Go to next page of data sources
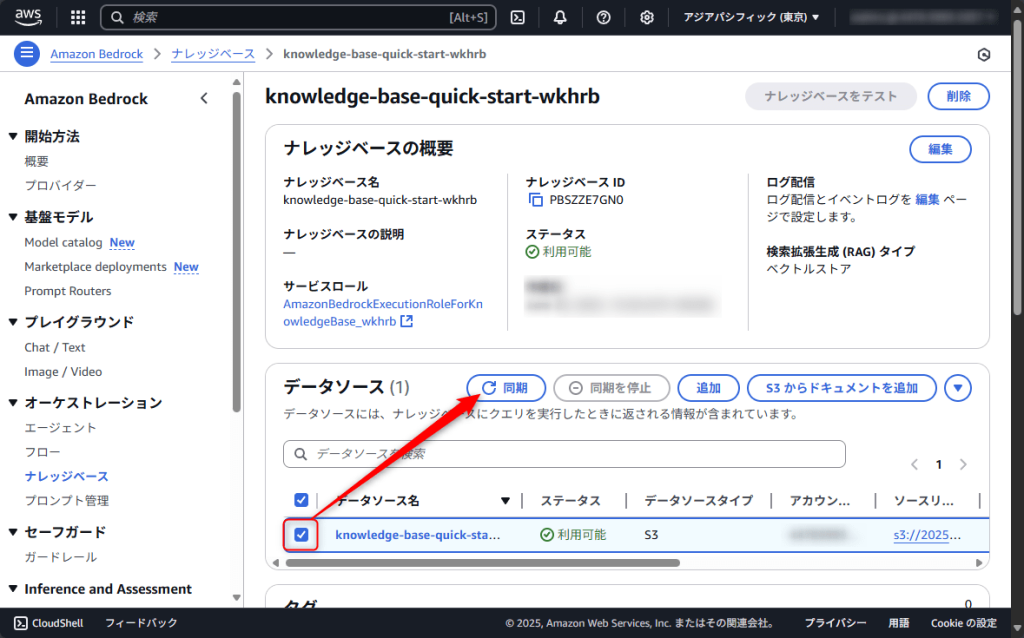The width and height of the screenshot is (1024, 638). (963, 464)
